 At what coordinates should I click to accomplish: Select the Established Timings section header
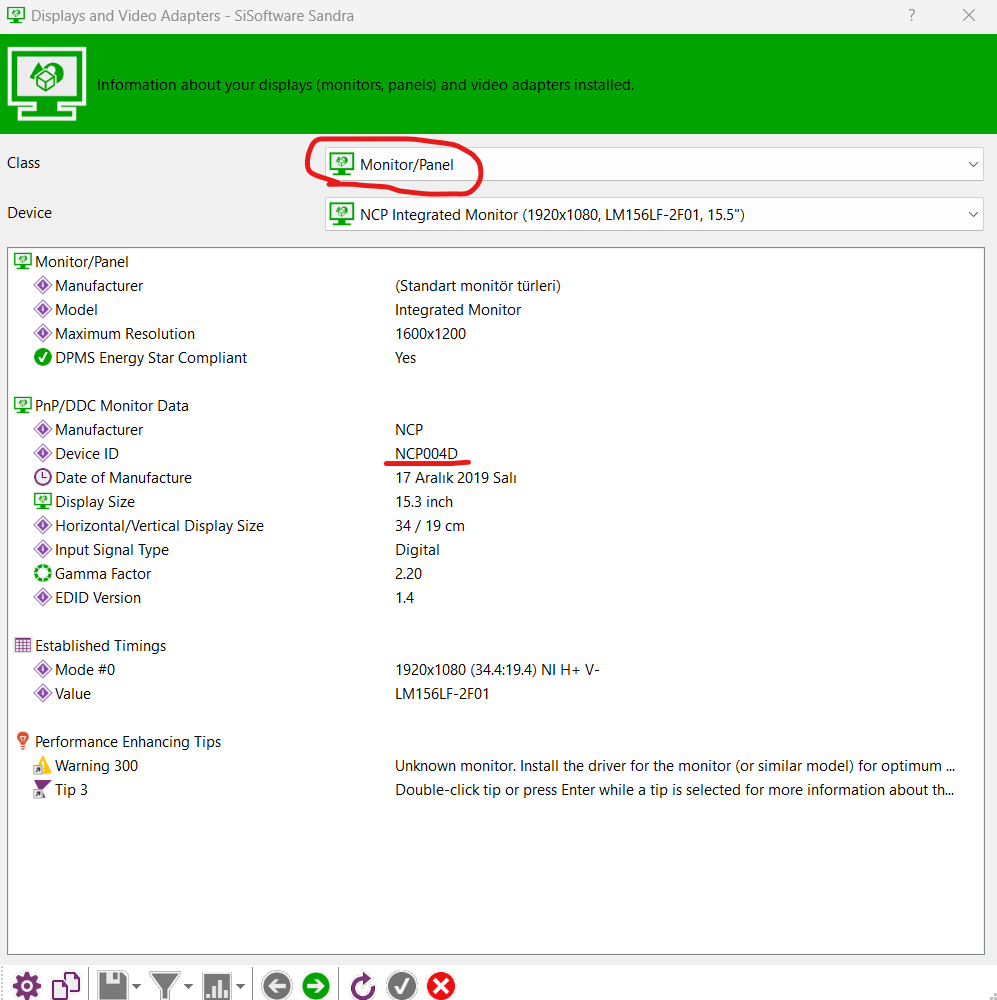click(100, 645)
